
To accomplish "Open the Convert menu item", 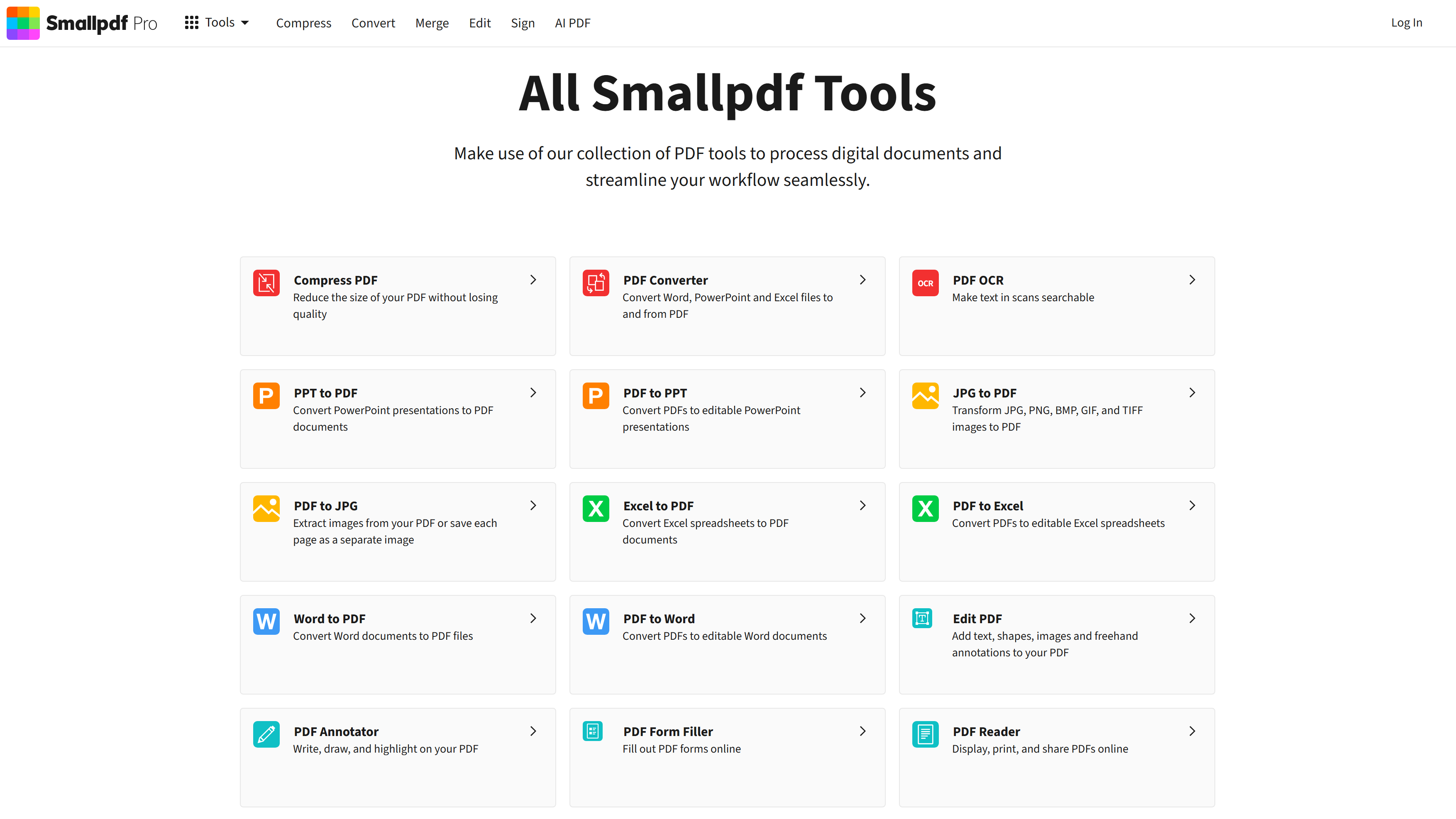I will pyautogui.click(x=373, y=22).
